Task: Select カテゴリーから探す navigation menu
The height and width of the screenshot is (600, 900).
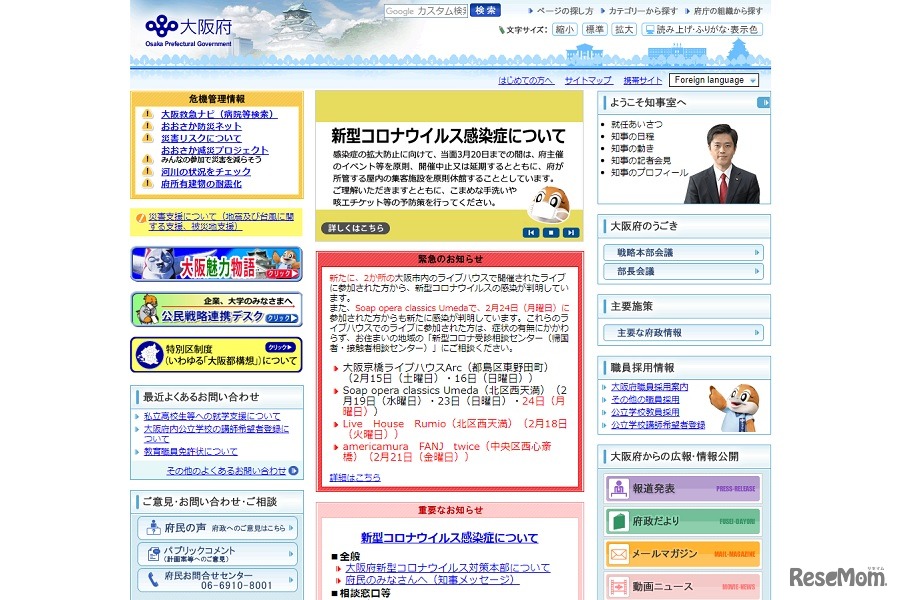Action: click(x=640, y=10)
